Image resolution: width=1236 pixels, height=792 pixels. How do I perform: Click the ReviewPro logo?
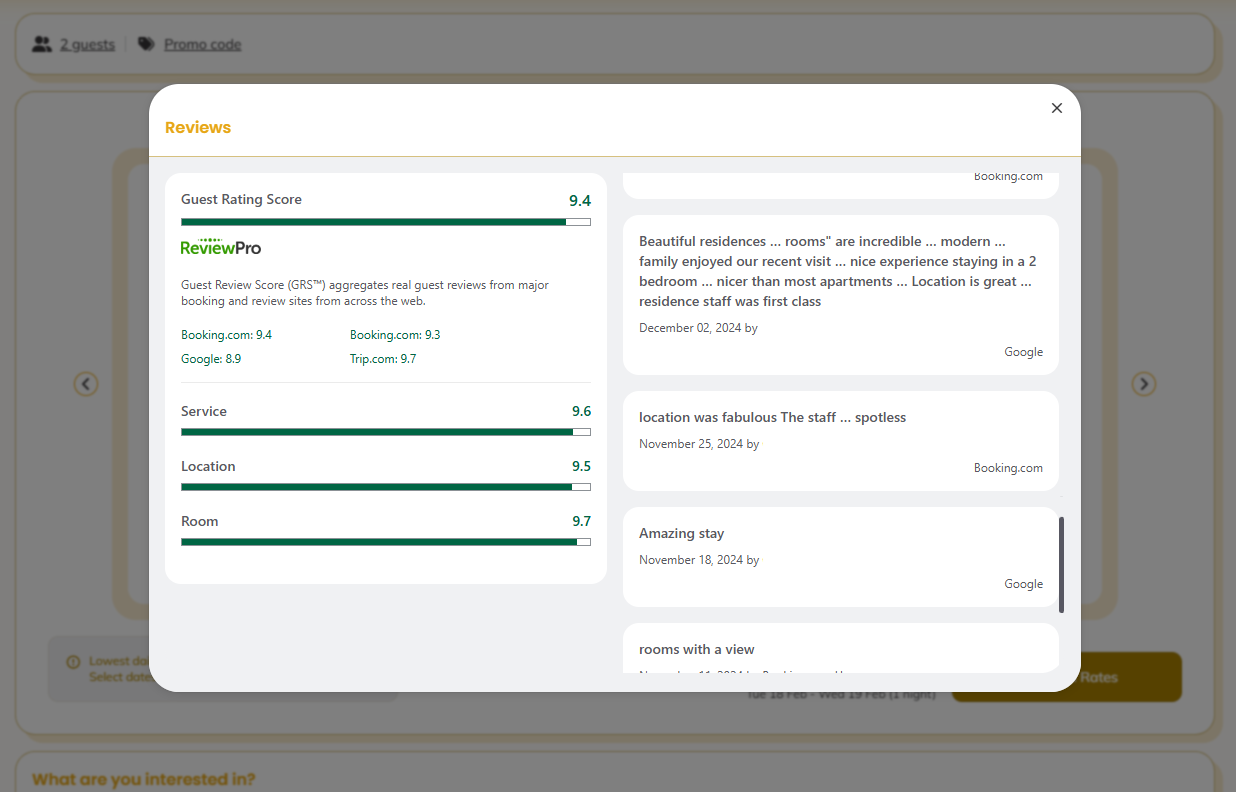pyautogui.click(x=221, y=247)
